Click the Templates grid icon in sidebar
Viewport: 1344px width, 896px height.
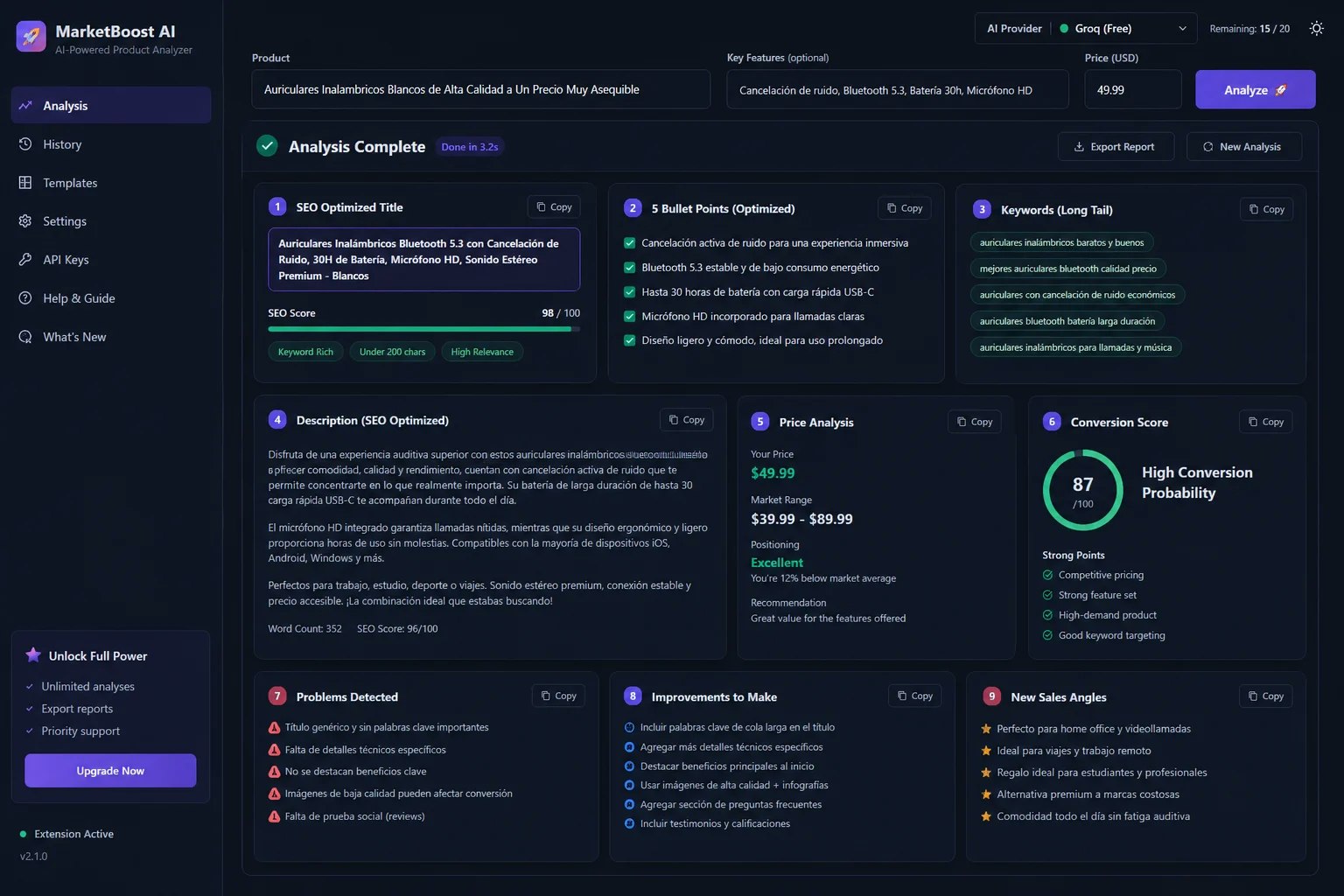pyautogui.click(x=25, y=183)
